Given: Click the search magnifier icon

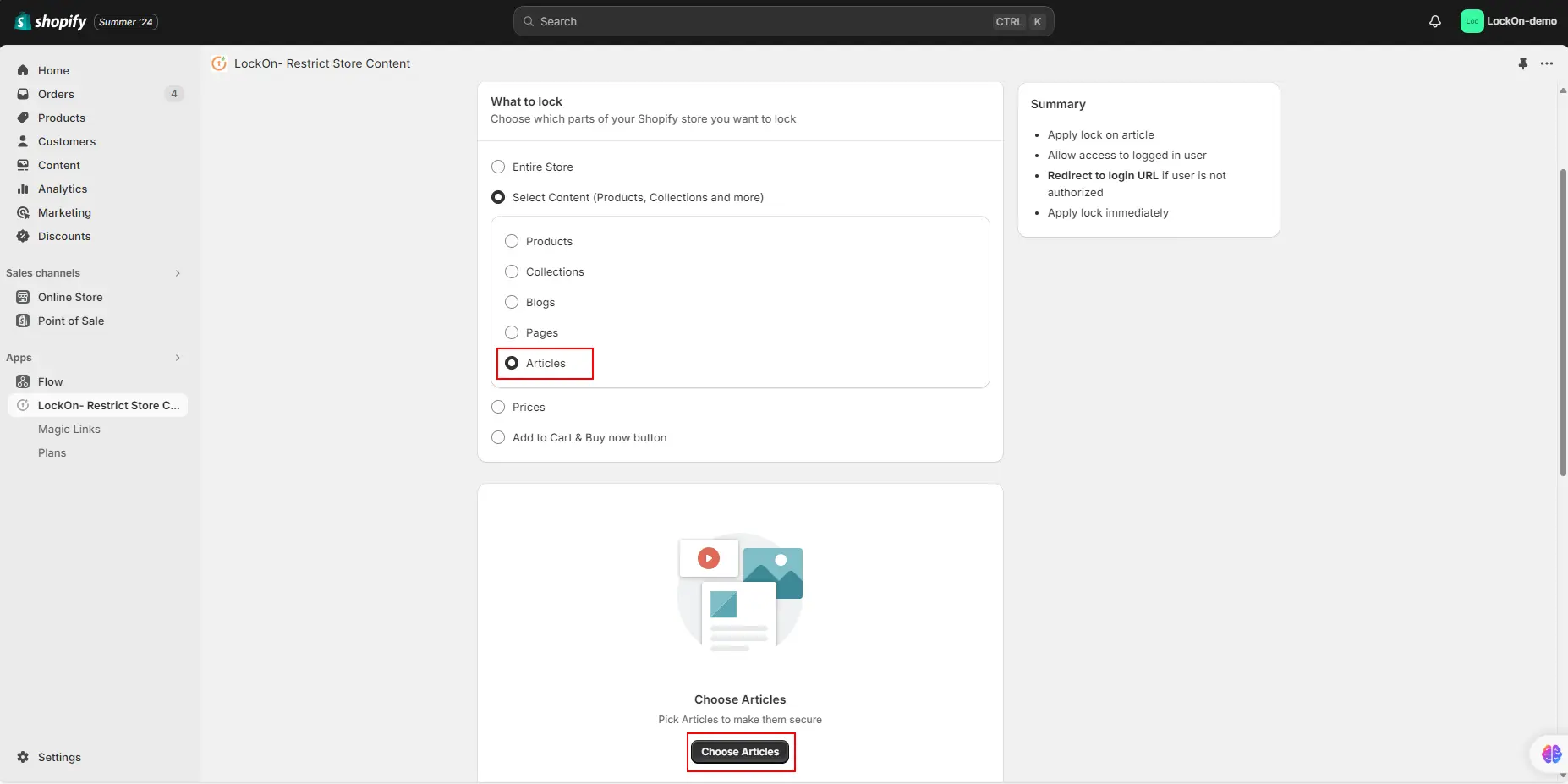Looking at the screenshot, I should (x=529, y=21).
